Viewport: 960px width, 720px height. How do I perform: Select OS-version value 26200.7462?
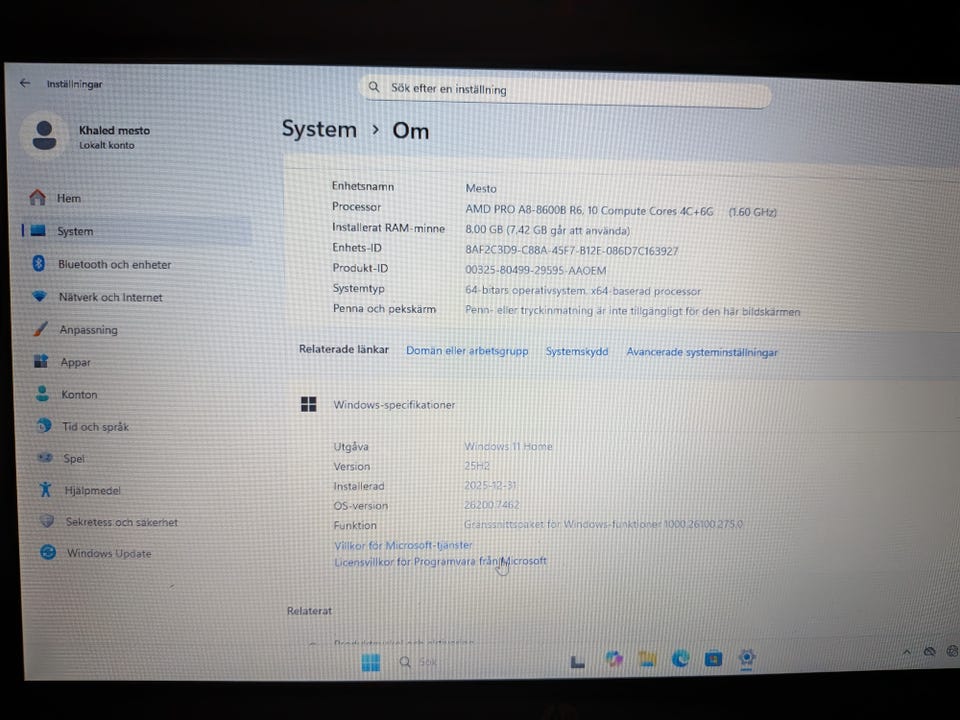click(x=492, y=504)
